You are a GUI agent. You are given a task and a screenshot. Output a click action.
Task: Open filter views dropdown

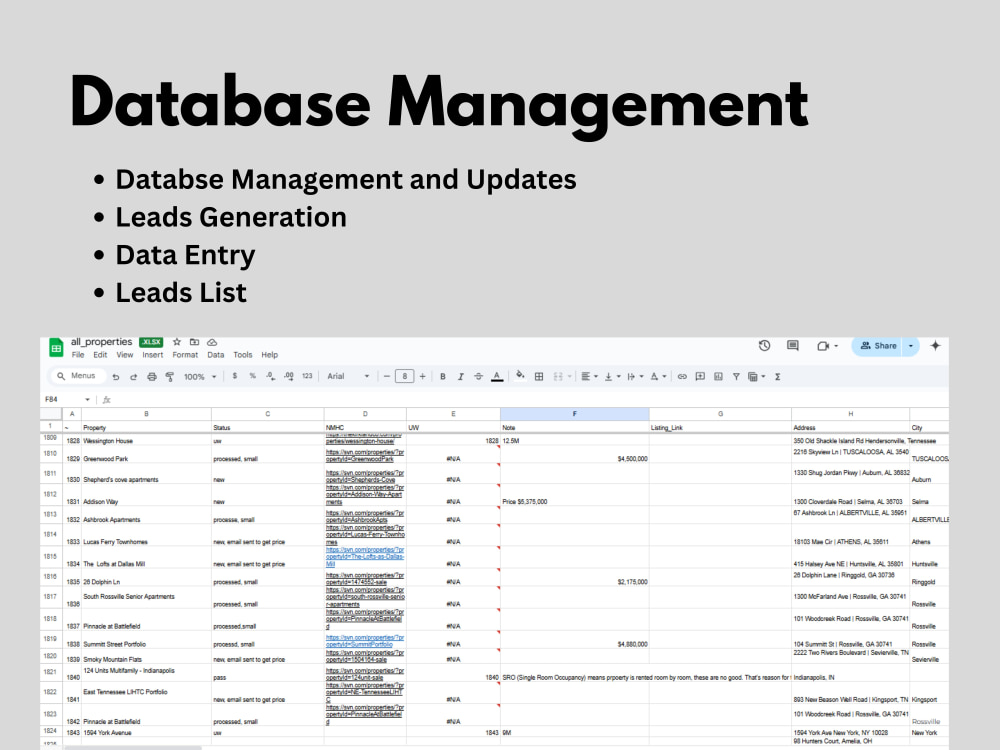pyautogui.click(x=756, y=377)
